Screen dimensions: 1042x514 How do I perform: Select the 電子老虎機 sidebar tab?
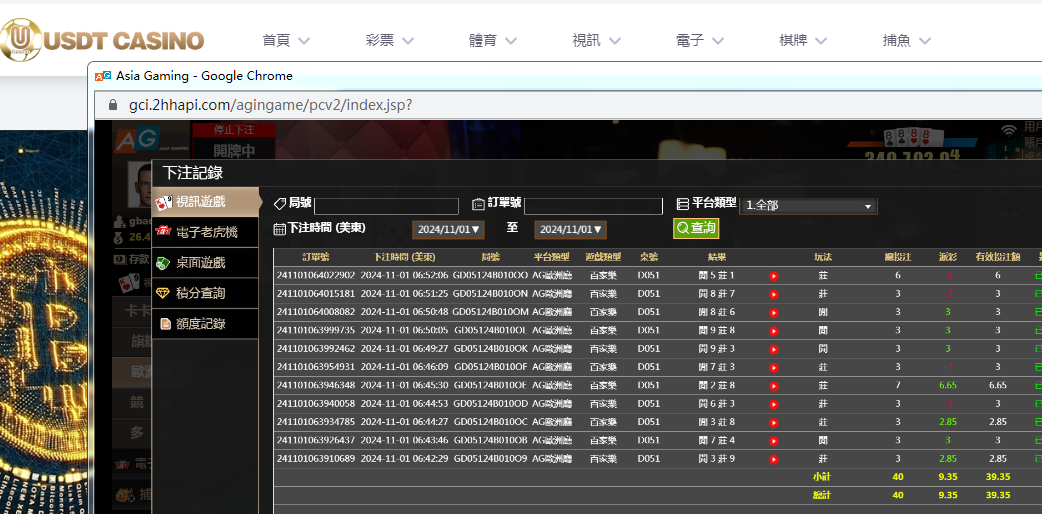click(206, 232)
